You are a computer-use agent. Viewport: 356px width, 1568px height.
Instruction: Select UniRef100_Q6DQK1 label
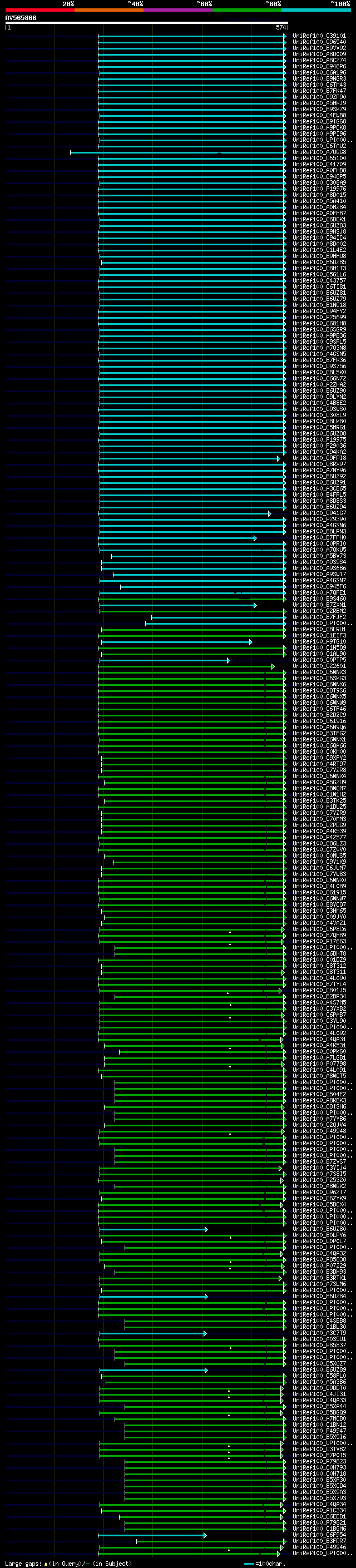point(319,219)
